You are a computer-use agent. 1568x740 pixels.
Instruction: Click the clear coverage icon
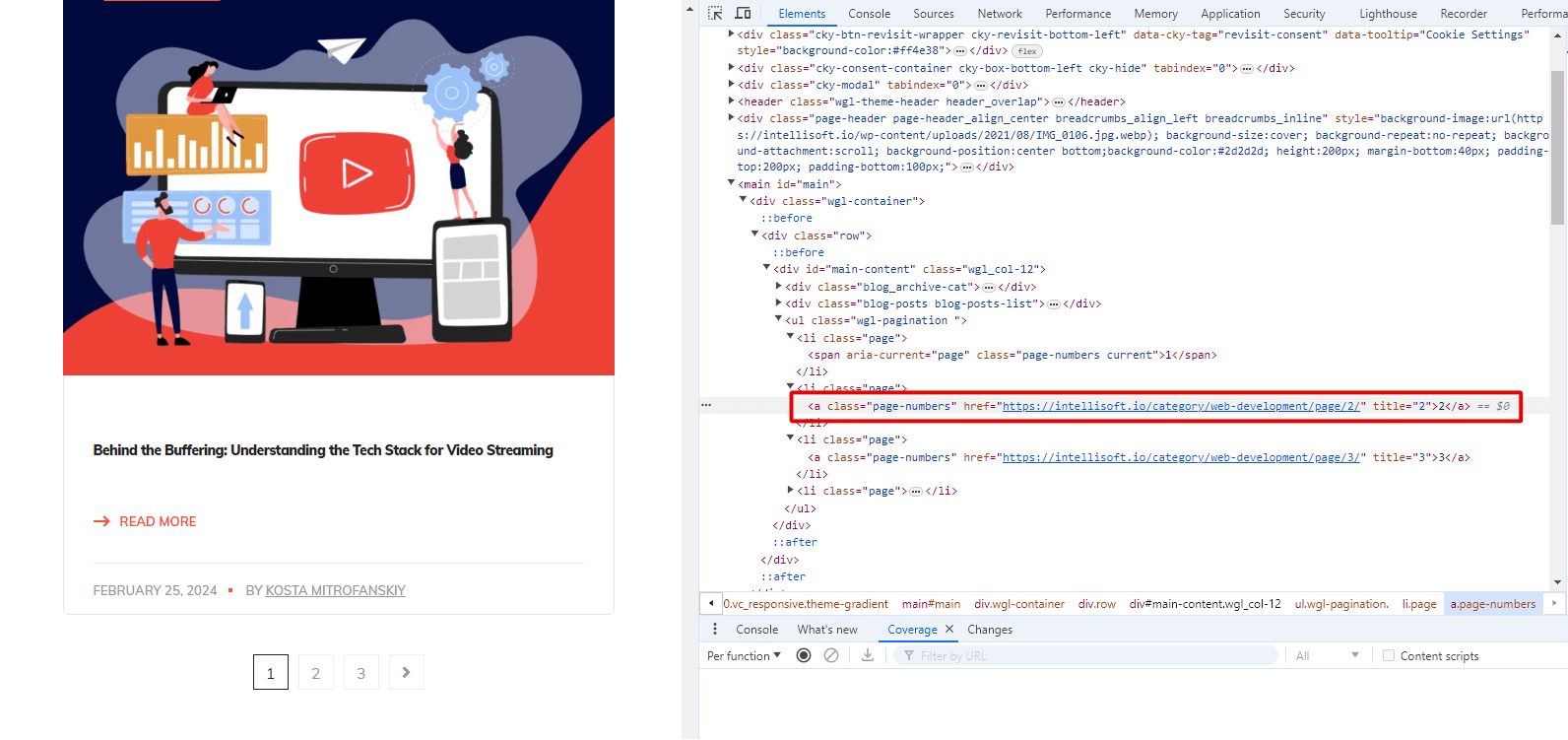point(831,655)
